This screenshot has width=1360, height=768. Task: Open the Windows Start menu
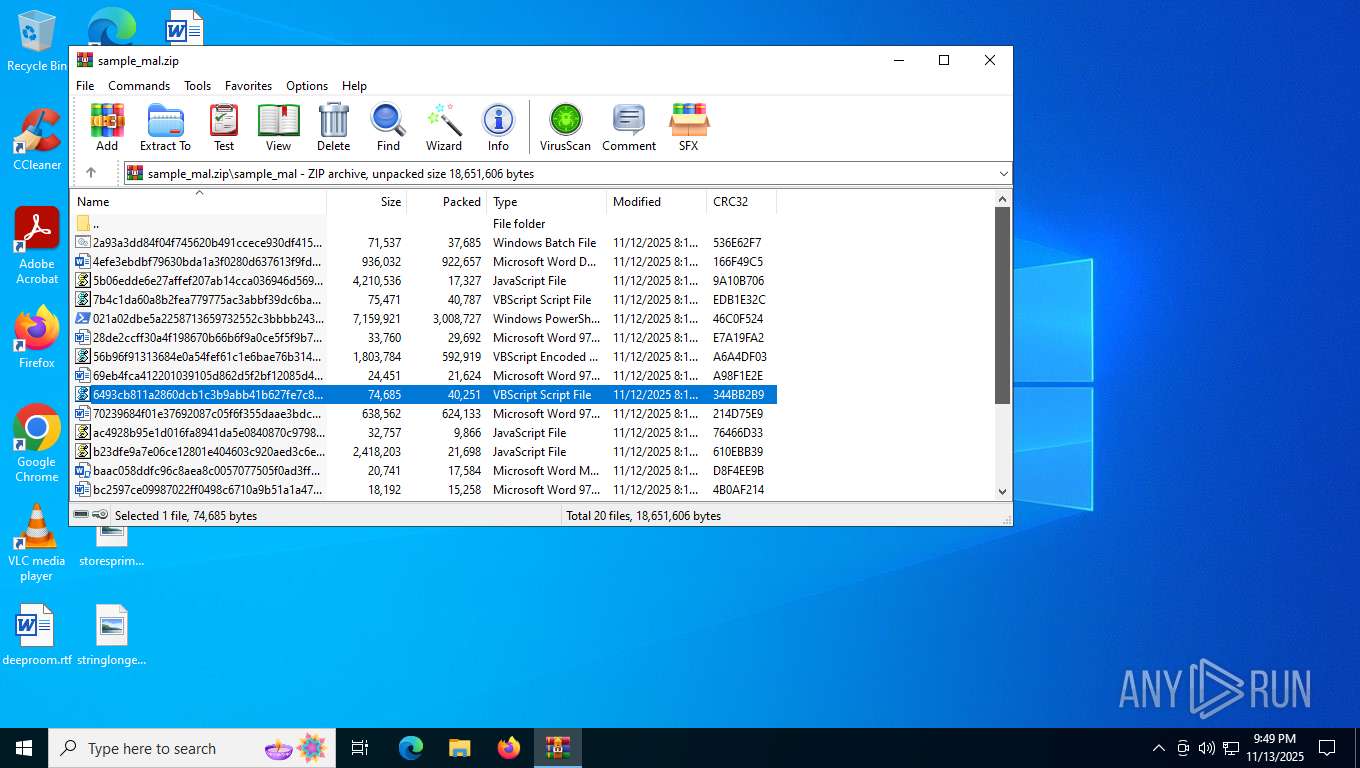point(24,748)
